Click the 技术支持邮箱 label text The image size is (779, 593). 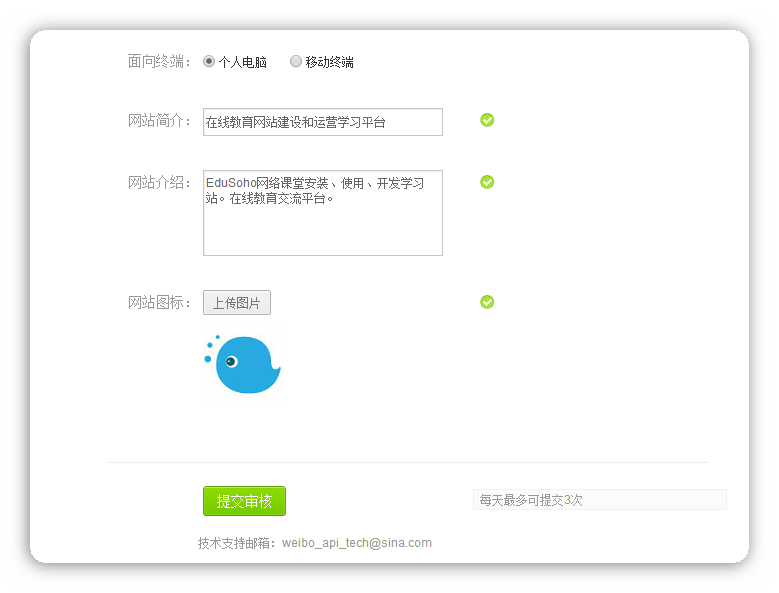pos(238,543)
